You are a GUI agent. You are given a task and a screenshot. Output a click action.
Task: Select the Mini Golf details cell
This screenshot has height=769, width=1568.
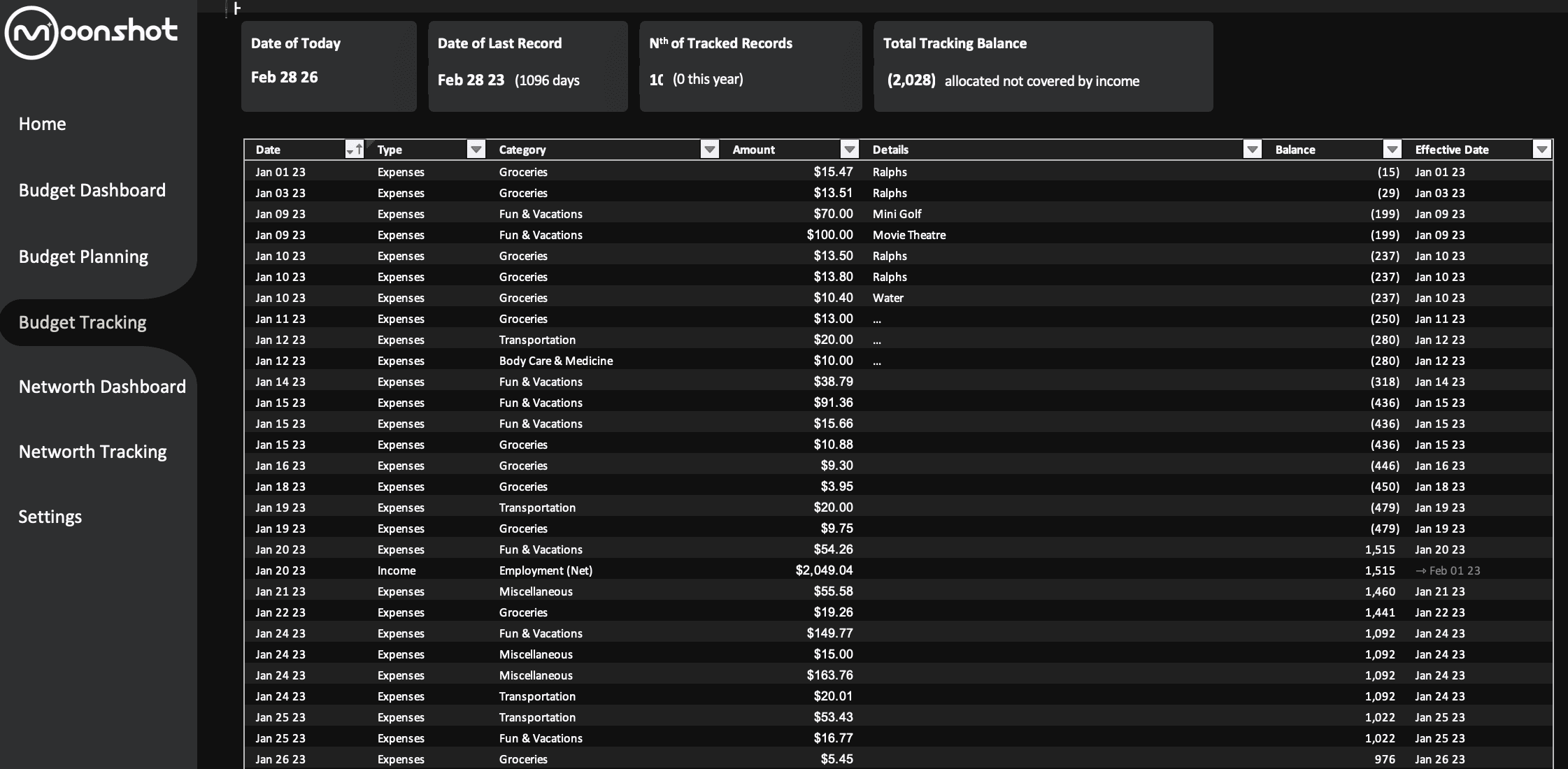[897, 214]
